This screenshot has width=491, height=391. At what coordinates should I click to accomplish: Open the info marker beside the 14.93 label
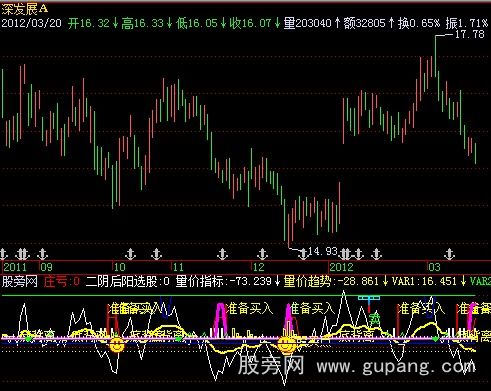pos(303,254)
